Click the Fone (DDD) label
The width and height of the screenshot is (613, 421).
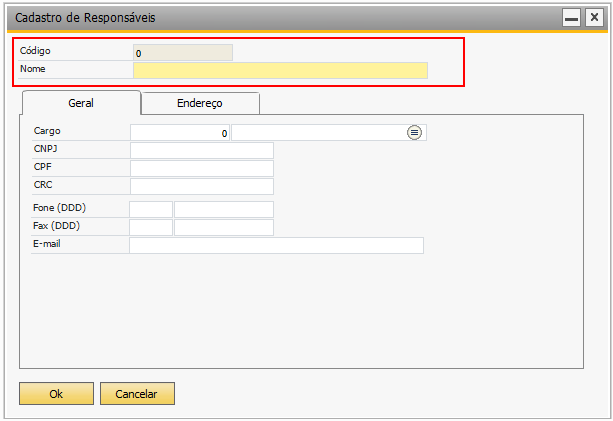coord(59,208)
